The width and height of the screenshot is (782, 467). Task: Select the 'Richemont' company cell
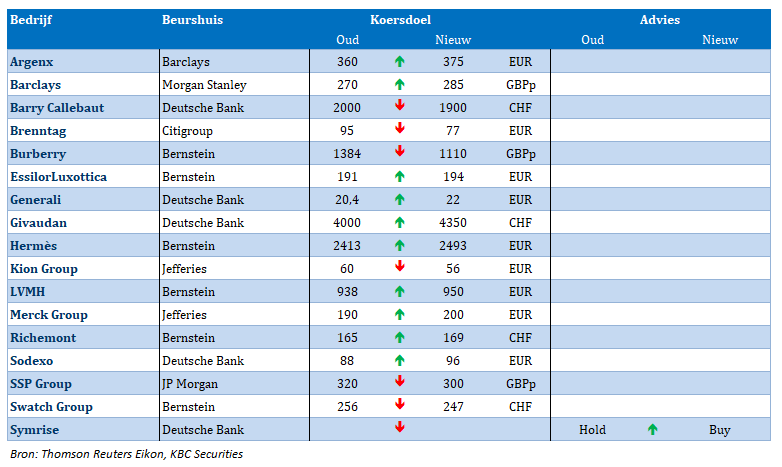83,337
